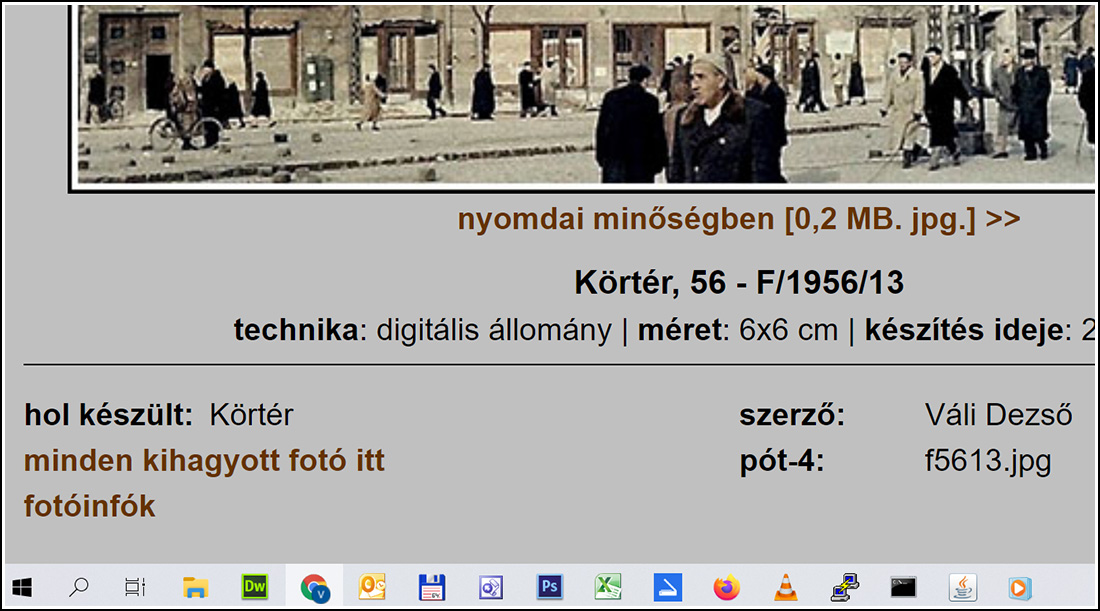
Task: Open the nyomdai minőségben jpg link
Action: 739,220
